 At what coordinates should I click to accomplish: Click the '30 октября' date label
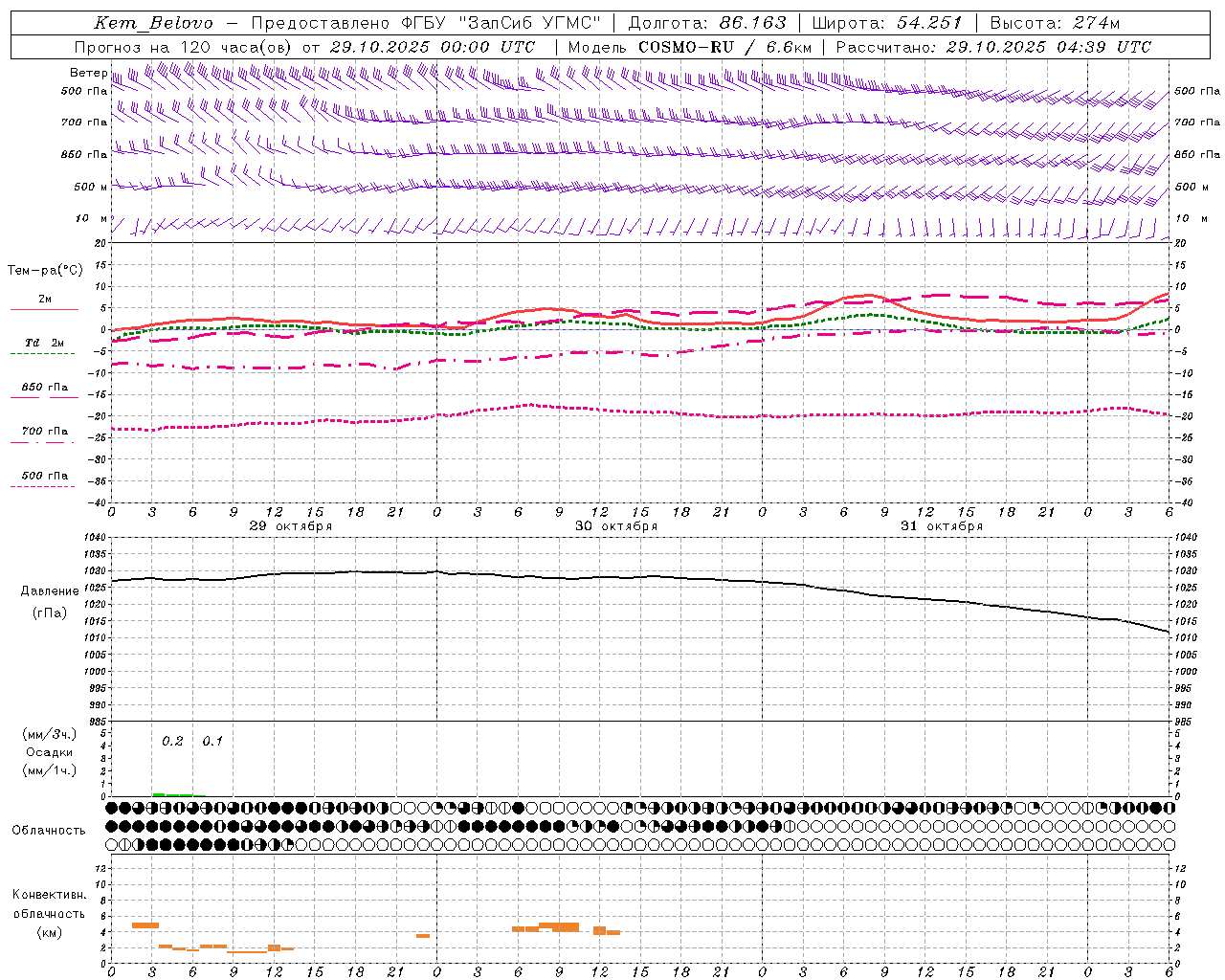click(616, 526)
